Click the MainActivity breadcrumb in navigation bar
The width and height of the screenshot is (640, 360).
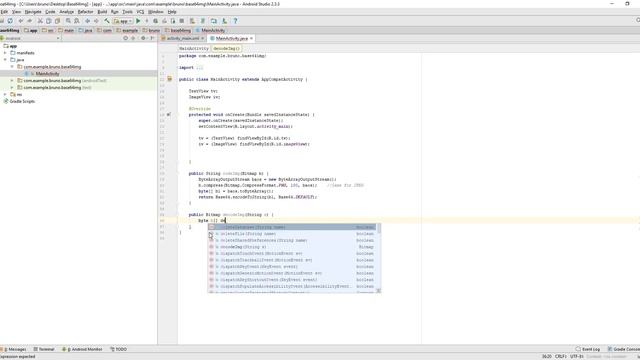pyautogui.click(x=211, y=30)
